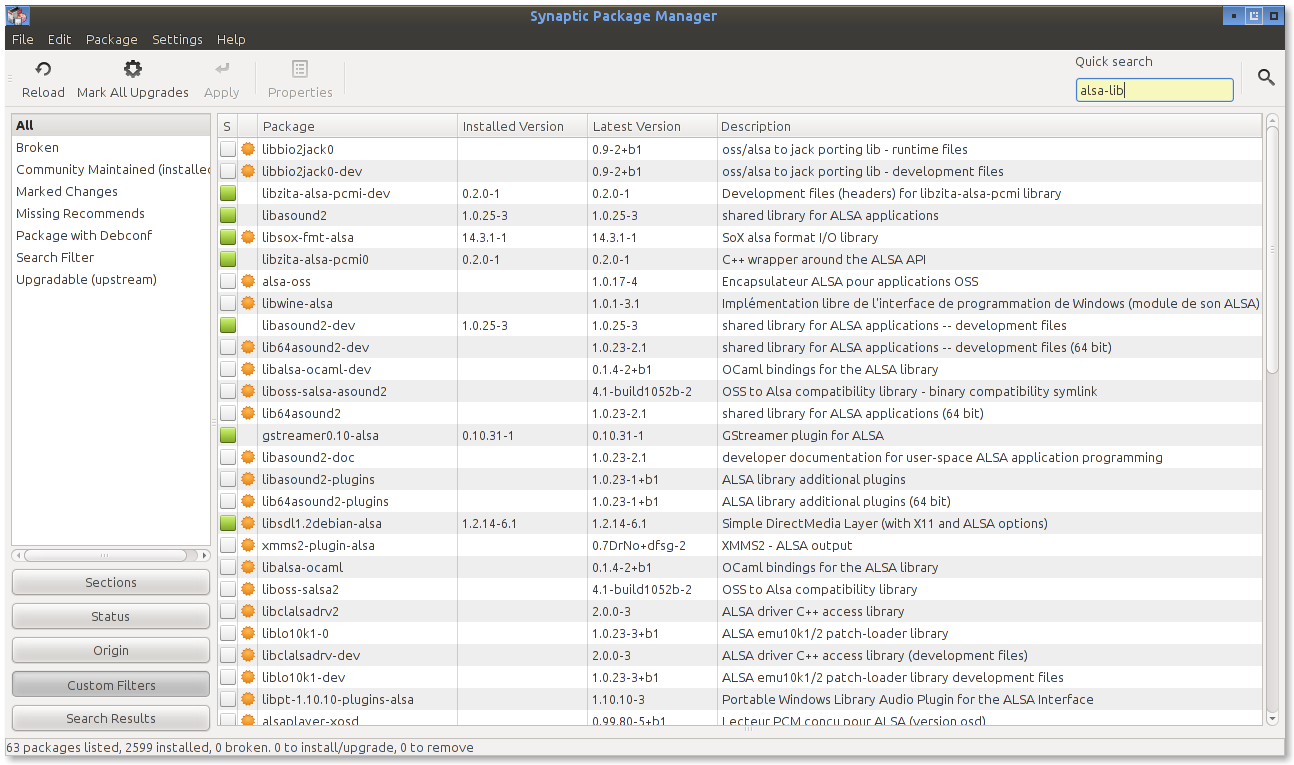1294x765 pixels.
Task: Click the Sections button
Action: (x=111, y=583)
